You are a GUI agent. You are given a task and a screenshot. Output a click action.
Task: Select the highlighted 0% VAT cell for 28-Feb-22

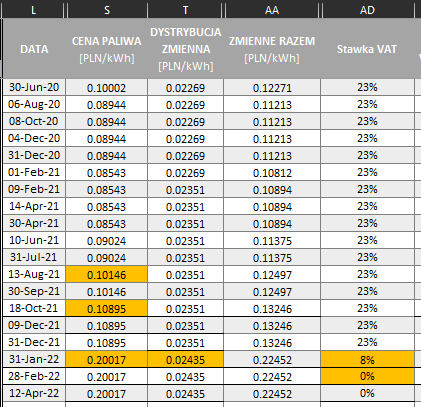[x=367, y=376]
